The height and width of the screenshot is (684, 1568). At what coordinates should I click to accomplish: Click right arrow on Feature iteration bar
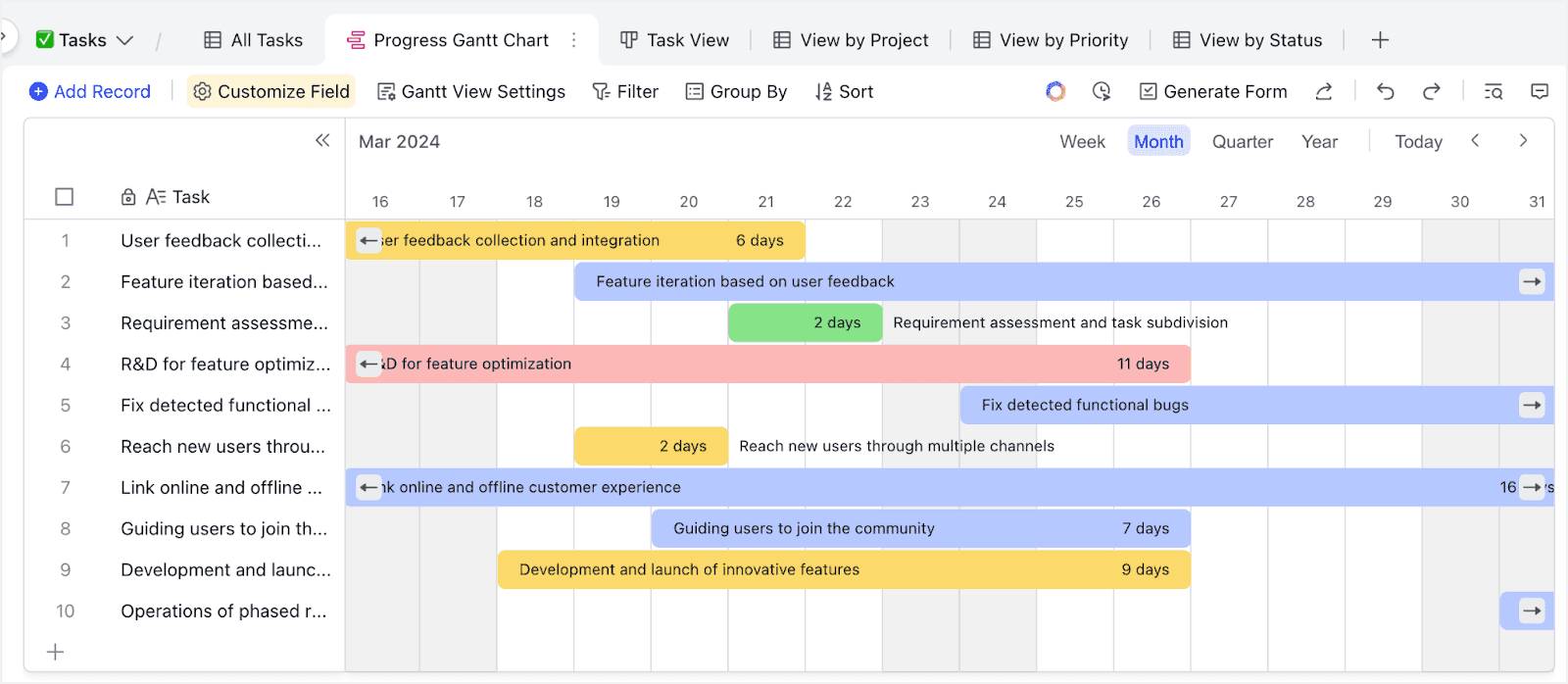coord(1532,281)
